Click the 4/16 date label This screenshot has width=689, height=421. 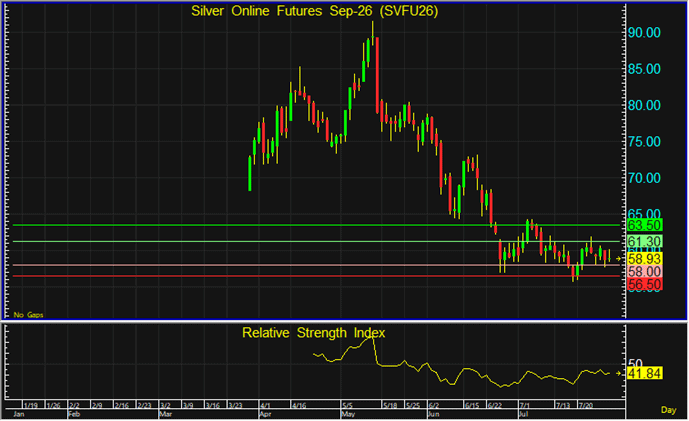pos(299,405)
